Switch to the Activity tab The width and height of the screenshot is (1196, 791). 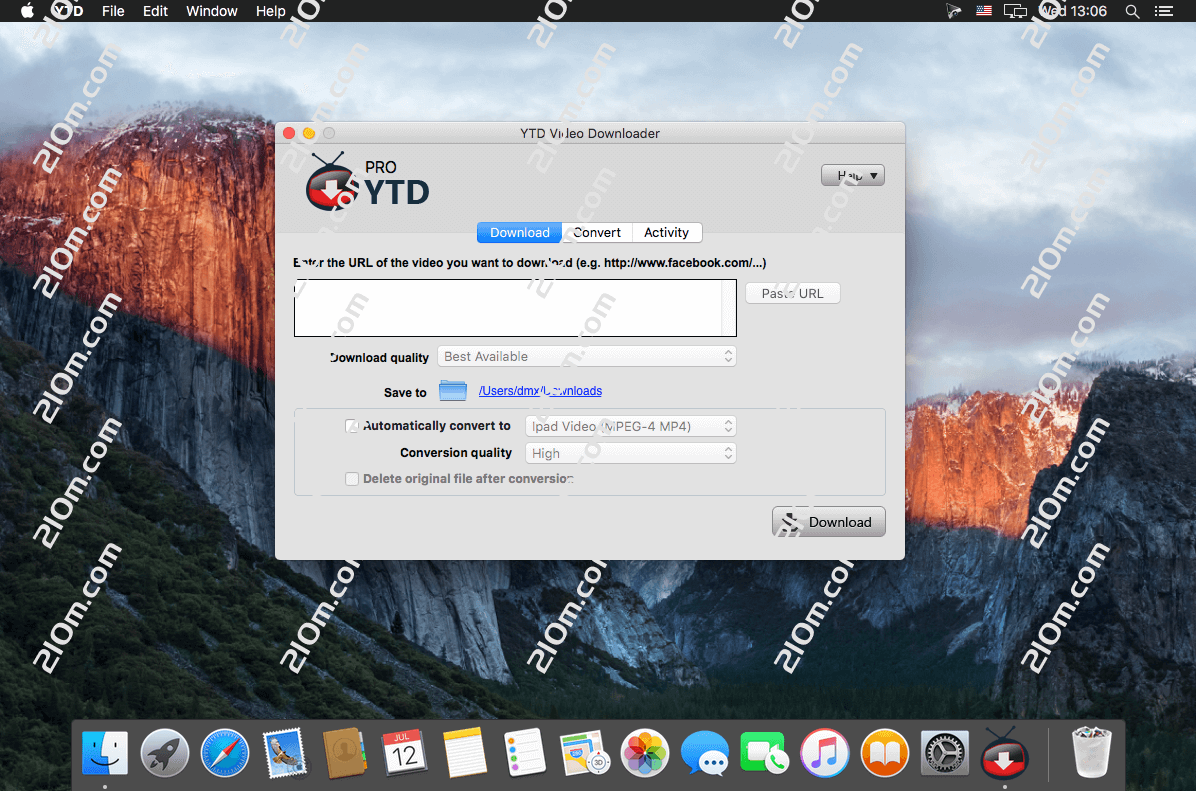pos(667,233)
